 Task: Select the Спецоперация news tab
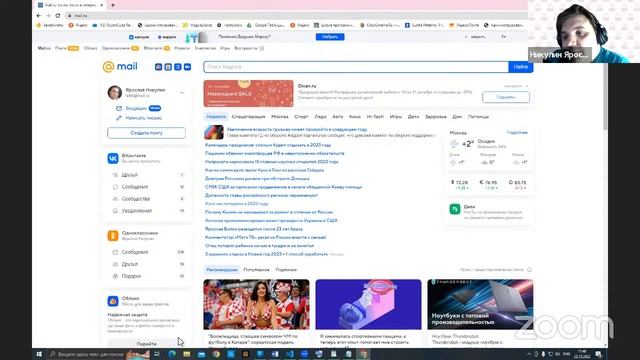click(x=248, y=117)
